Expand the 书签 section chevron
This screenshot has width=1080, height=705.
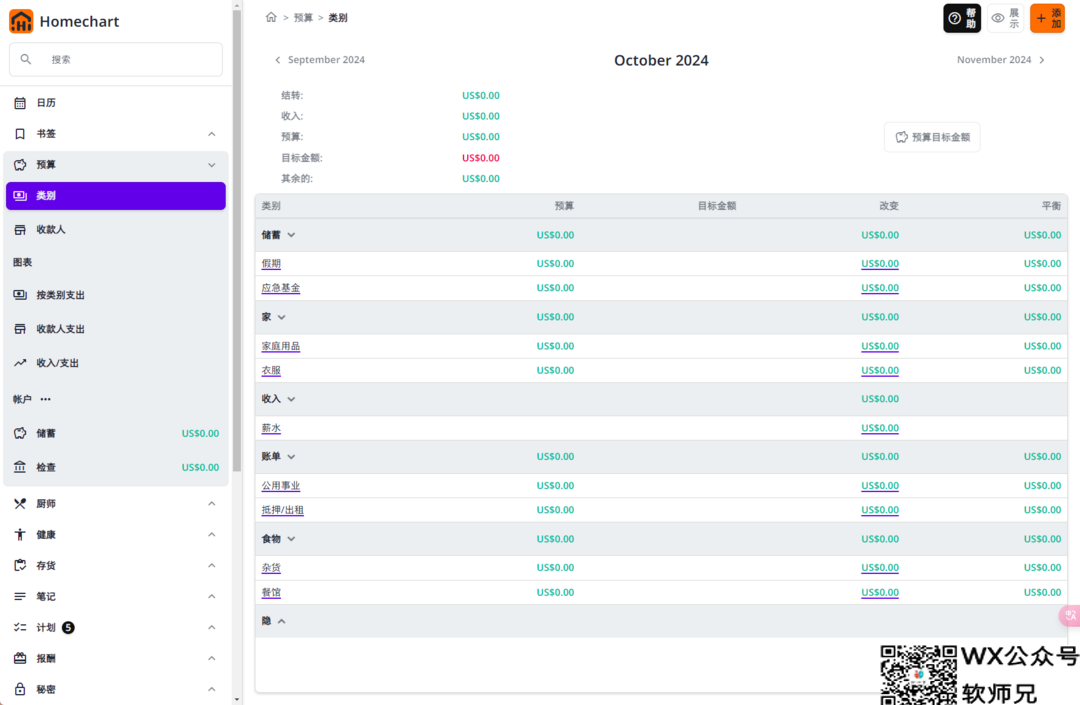211,134
